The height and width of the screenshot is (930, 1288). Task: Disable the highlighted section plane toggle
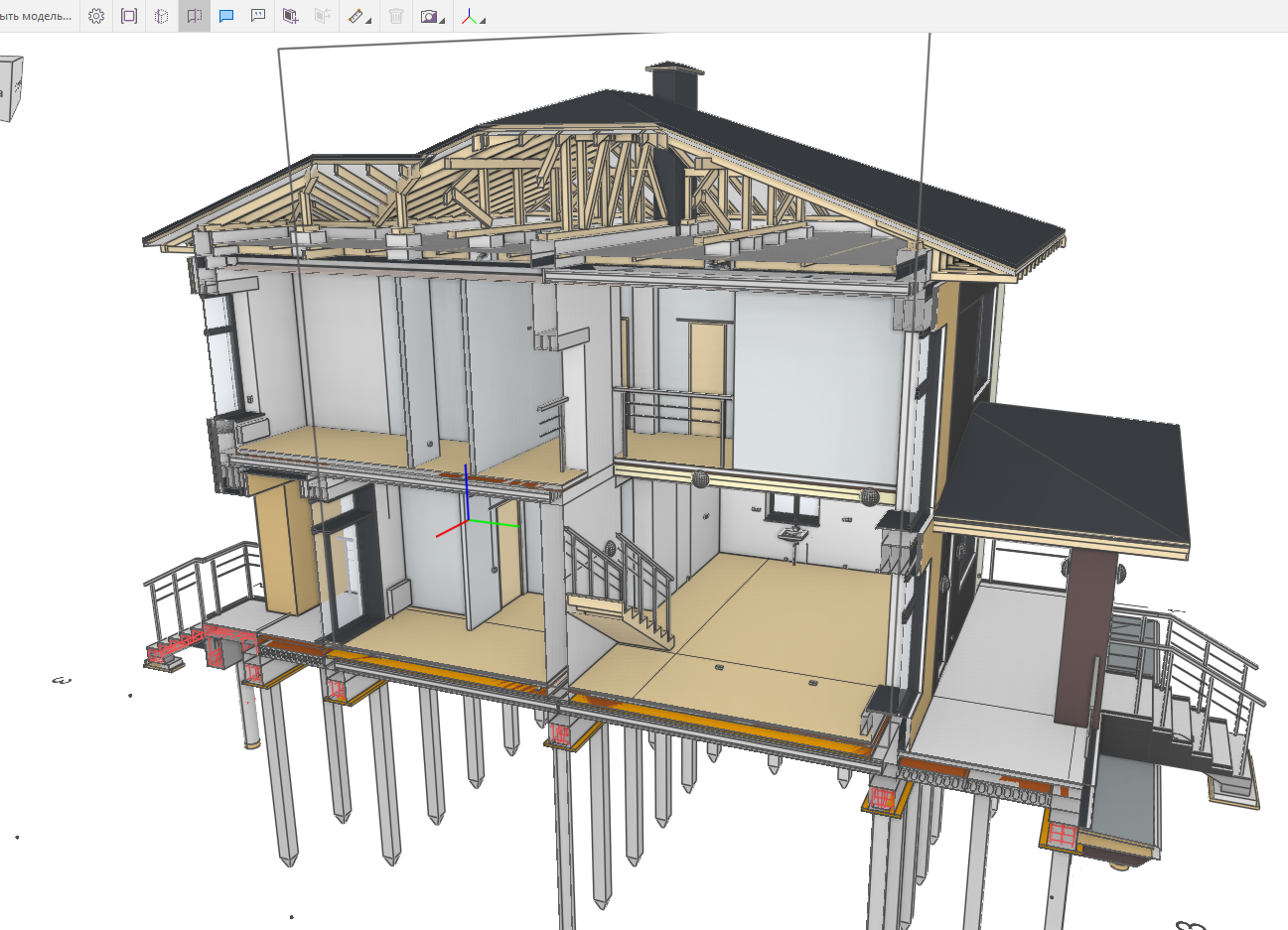[195, 16]
